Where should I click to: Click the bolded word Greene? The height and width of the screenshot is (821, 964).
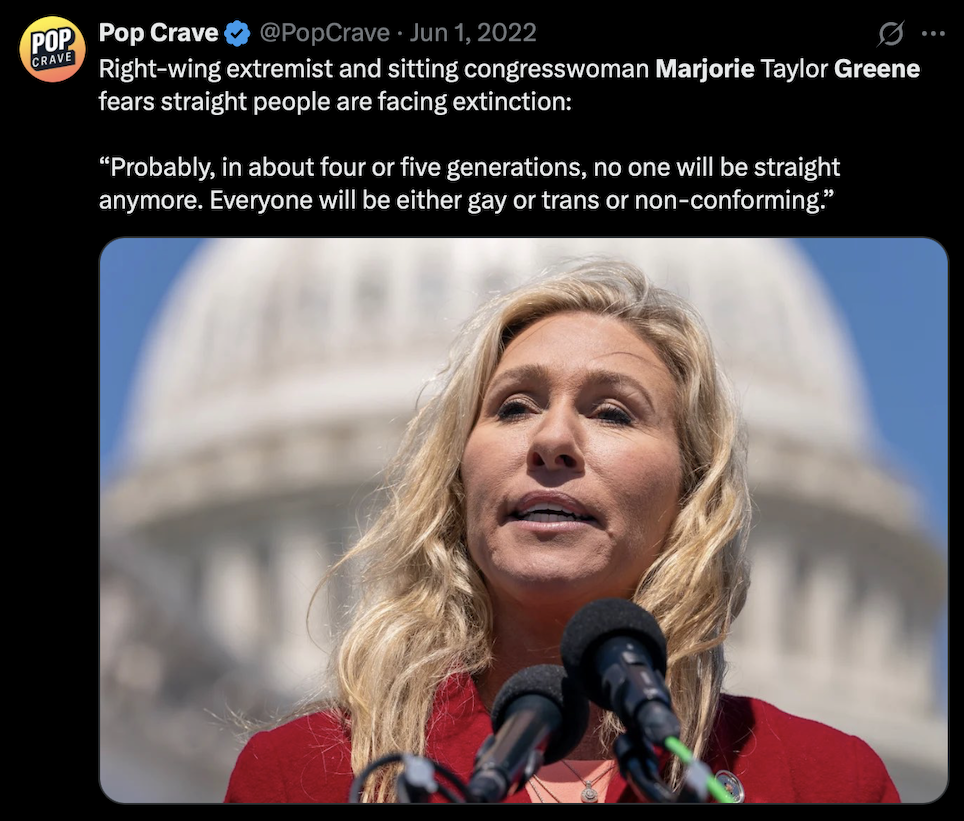pyautogui.click(x=877, y=68)
